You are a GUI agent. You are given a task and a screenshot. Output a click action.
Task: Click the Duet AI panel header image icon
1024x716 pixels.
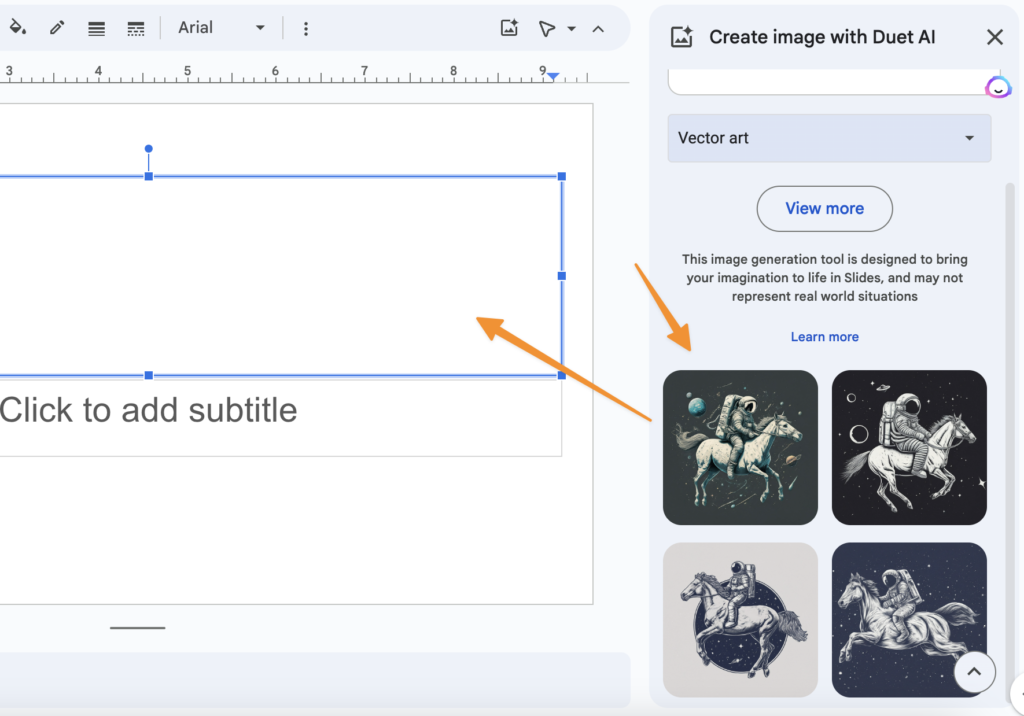[682, 37]
